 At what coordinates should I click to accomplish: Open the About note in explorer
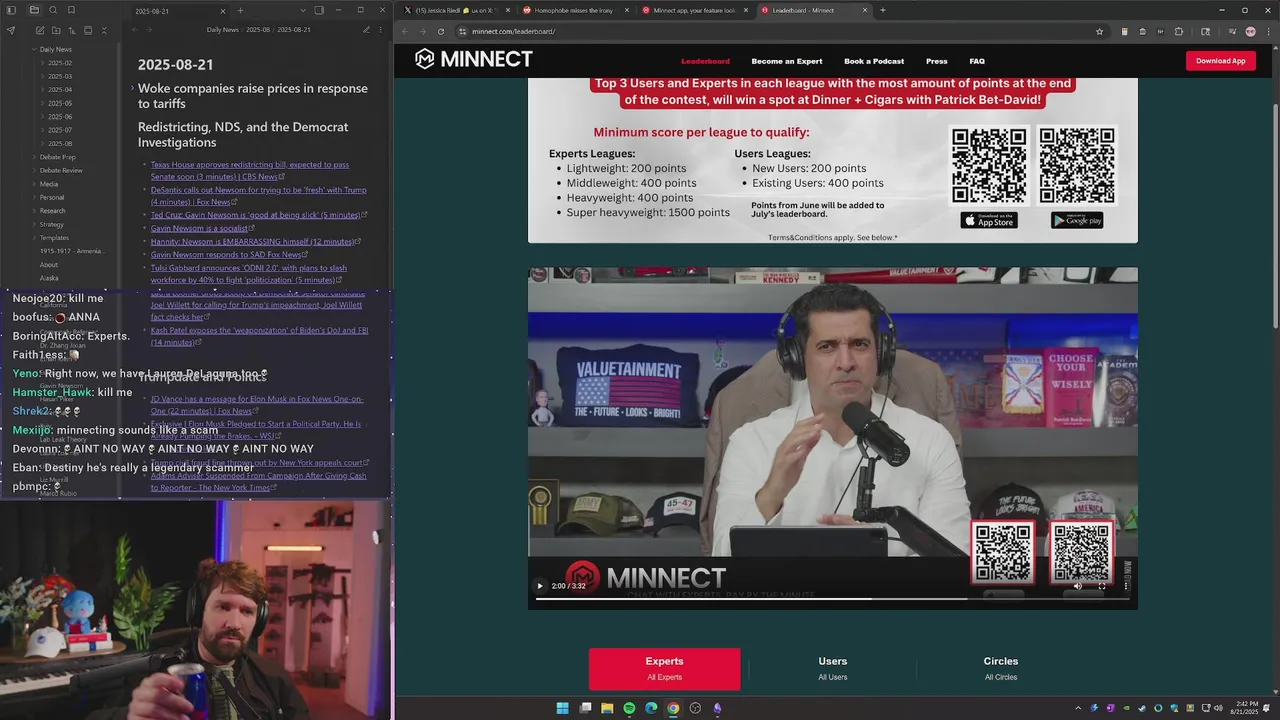(49, 265)
